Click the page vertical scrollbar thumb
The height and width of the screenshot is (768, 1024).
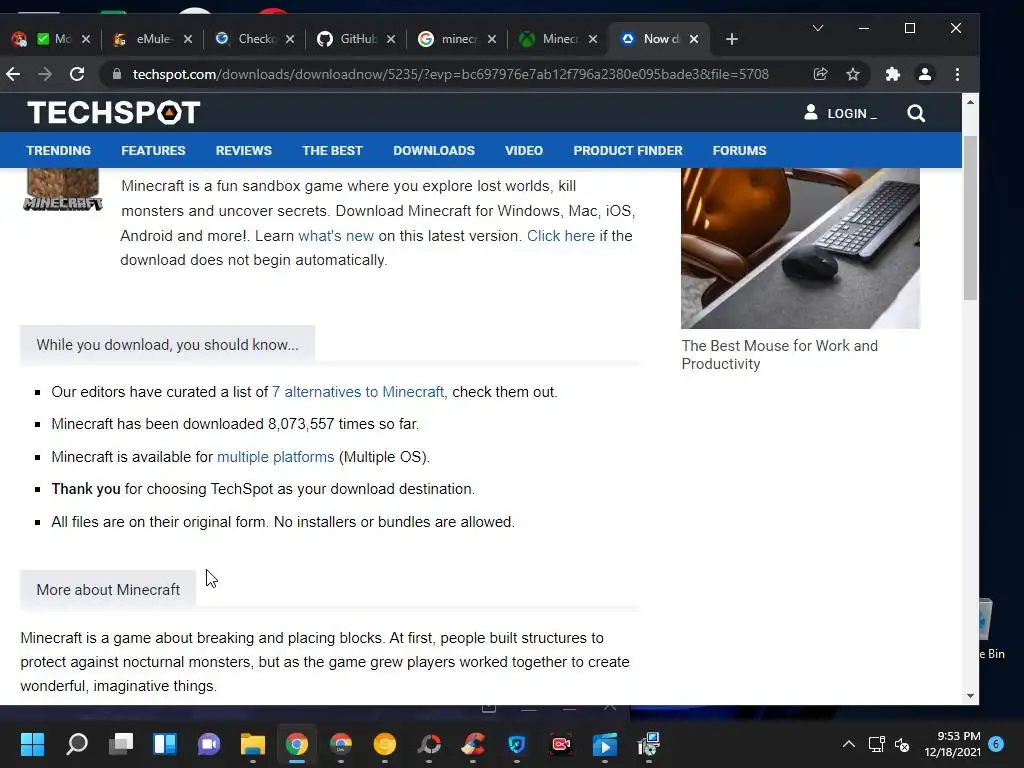970,219
